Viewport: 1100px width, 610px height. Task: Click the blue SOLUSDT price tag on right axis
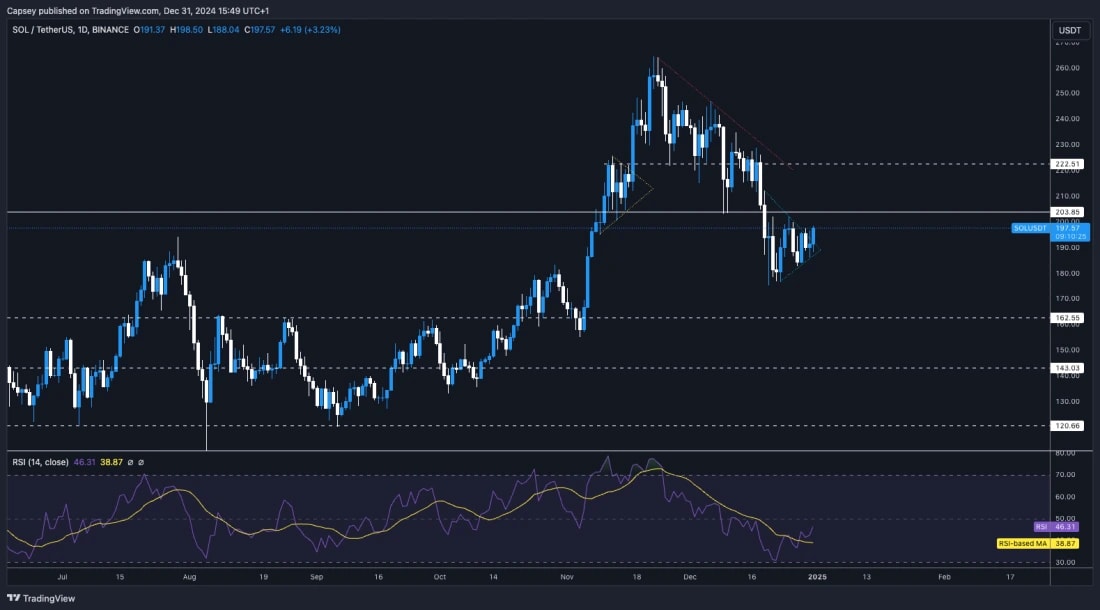(x=1032, y=228)
